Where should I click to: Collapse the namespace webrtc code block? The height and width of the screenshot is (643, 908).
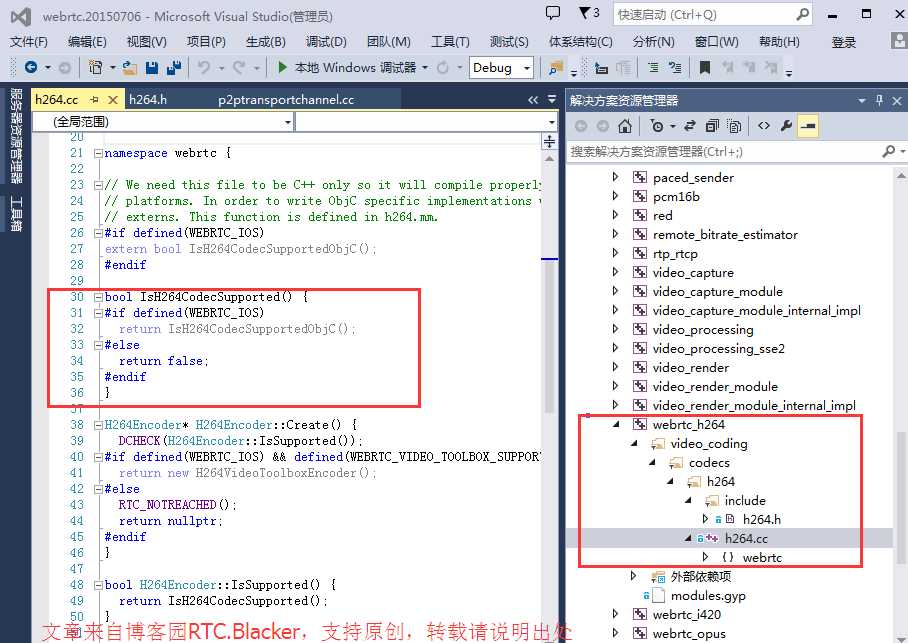(x=98, y=154)
